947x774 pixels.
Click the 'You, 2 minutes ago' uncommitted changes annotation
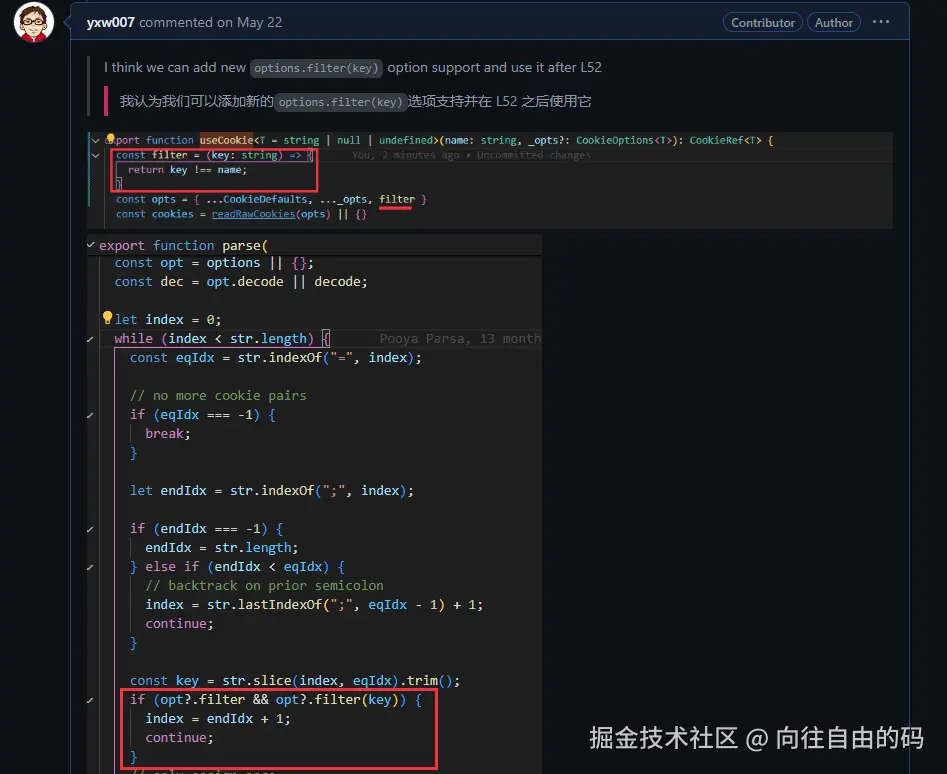[x=471, y=155]
